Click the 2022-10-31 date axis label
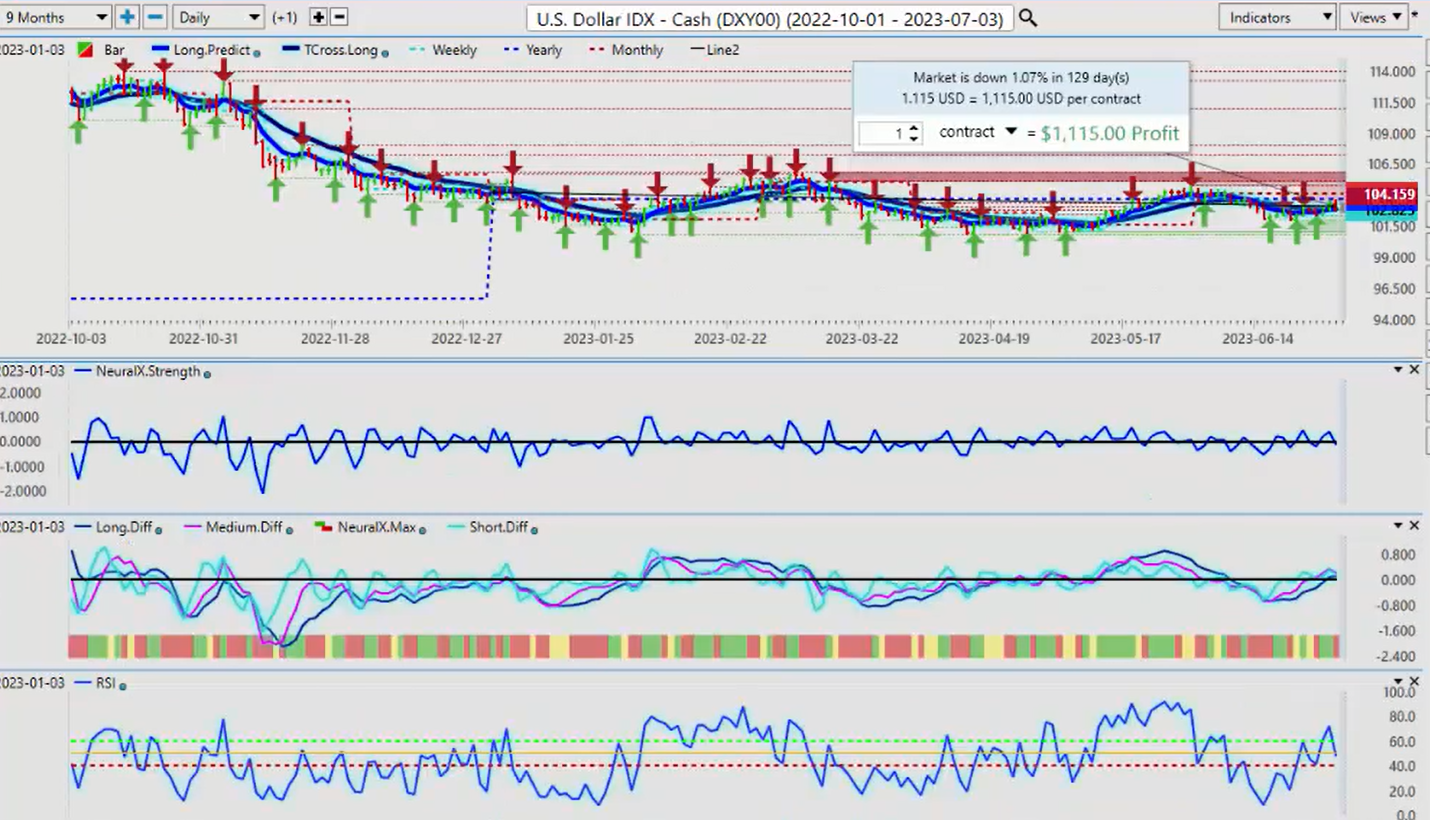The width and height of the screenshot is (1430, 820). (202, 339)
